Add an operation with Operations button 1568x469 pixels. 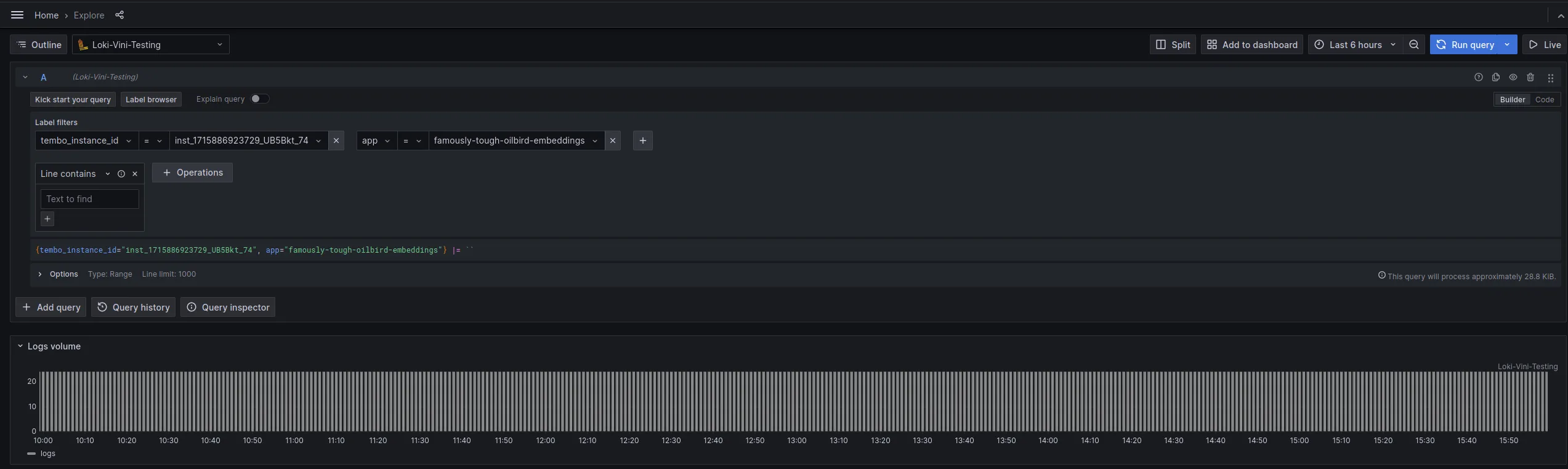pos(192,173)
